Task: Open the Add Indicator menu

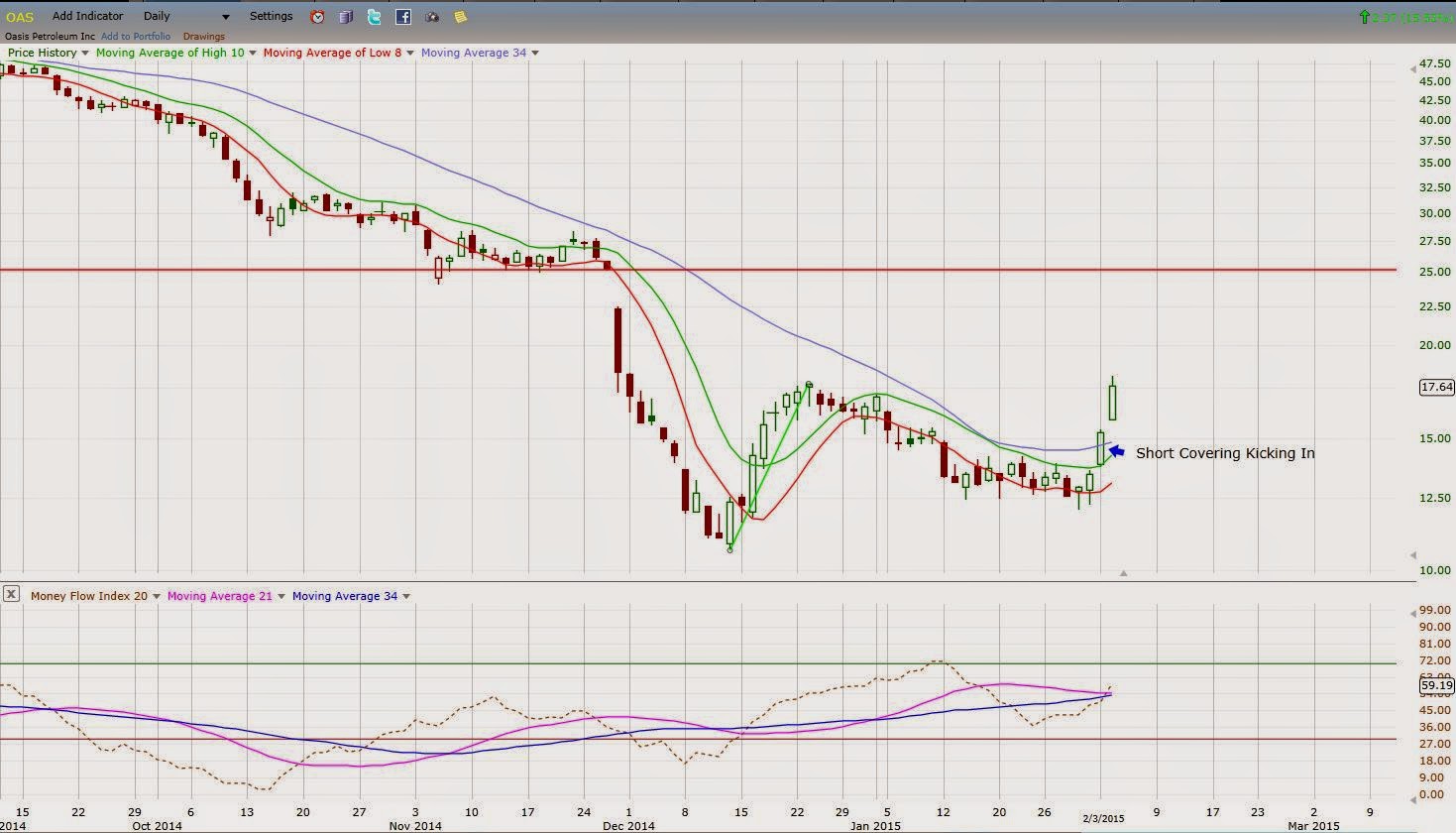Action: pyautogui.click(x=87, y=16)
